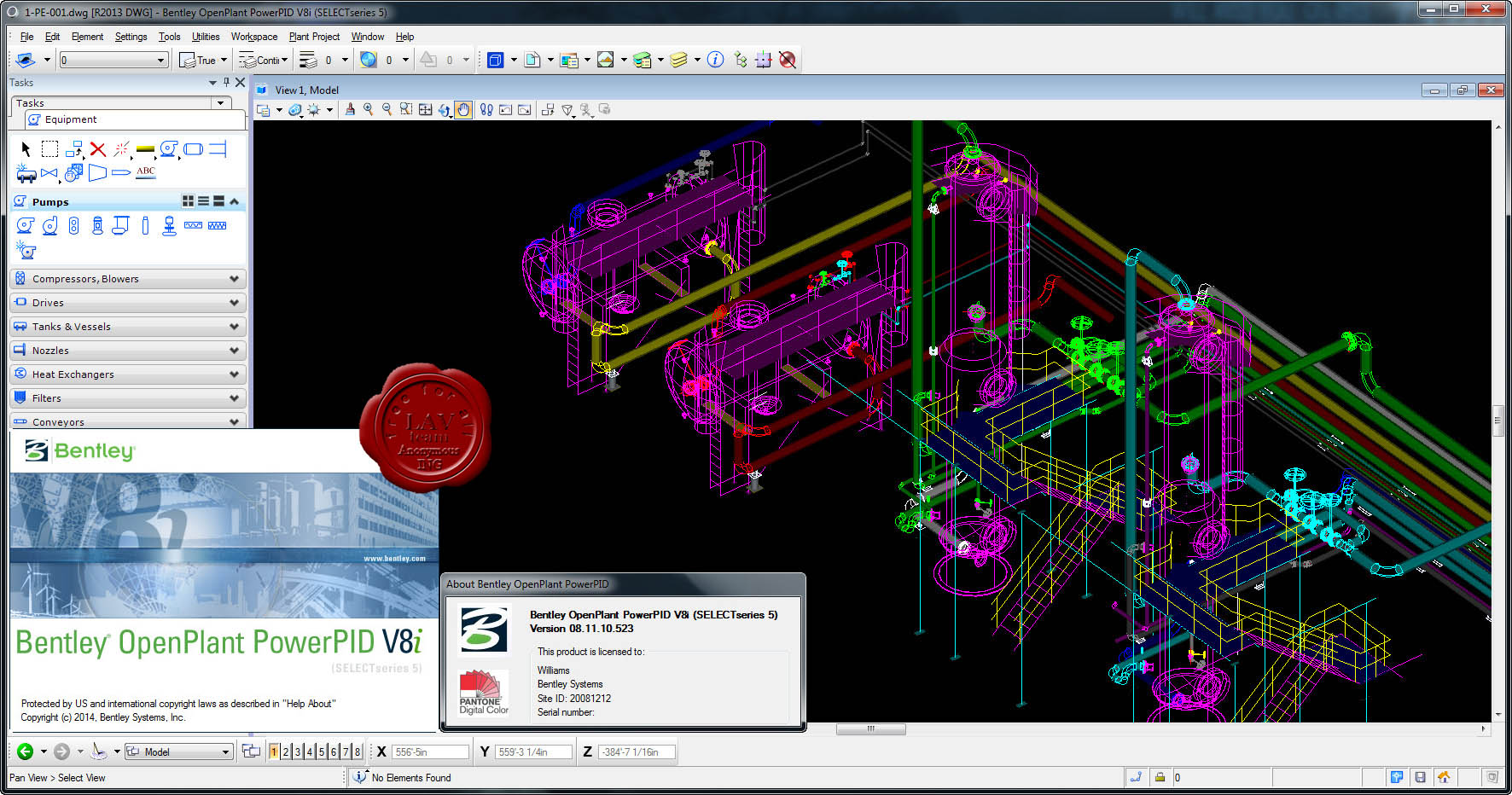
Task: Open the Settings menu
Action: [x=131, y=37]
